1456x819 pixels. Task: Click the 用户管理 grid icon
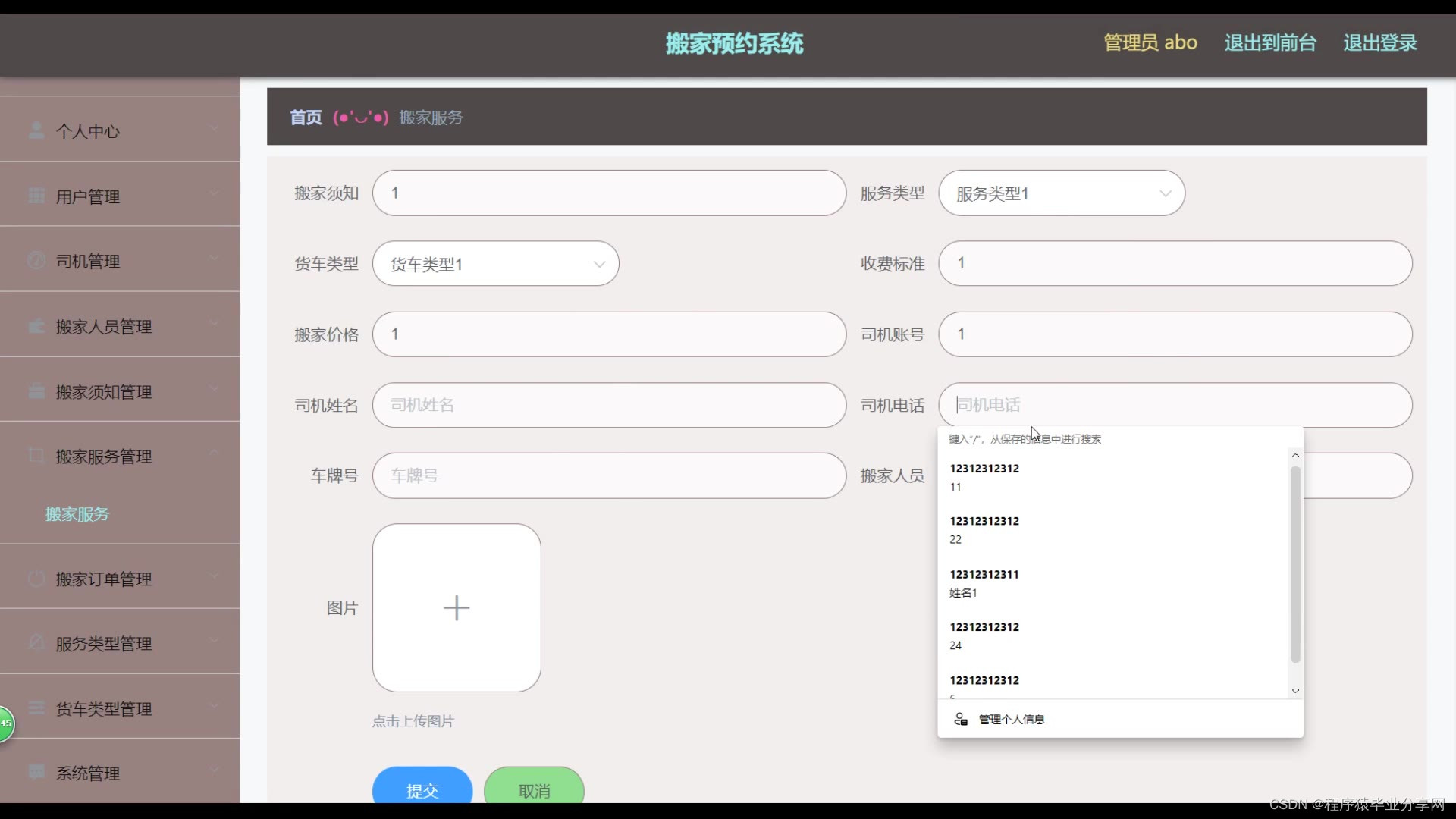(36, 196)
